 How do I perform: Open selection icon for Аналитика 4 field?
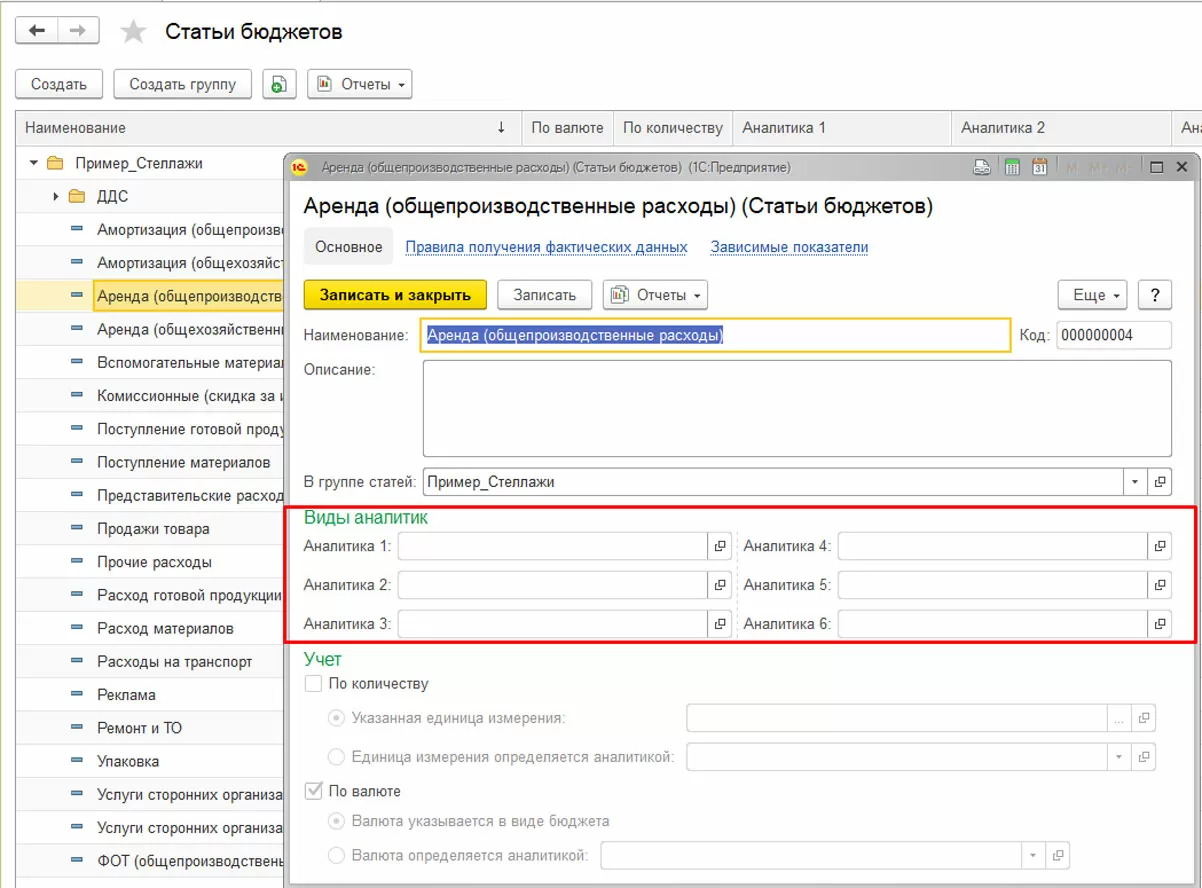[1159, 546]
